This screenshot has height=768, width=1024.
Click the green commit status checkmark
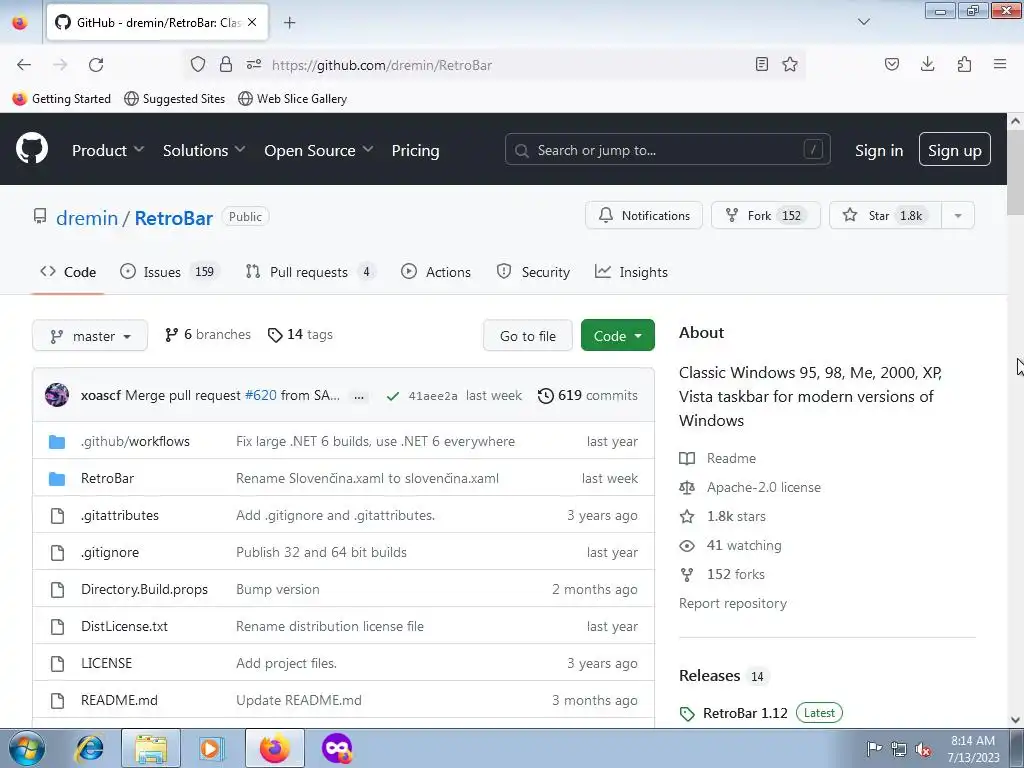point(392,396)
